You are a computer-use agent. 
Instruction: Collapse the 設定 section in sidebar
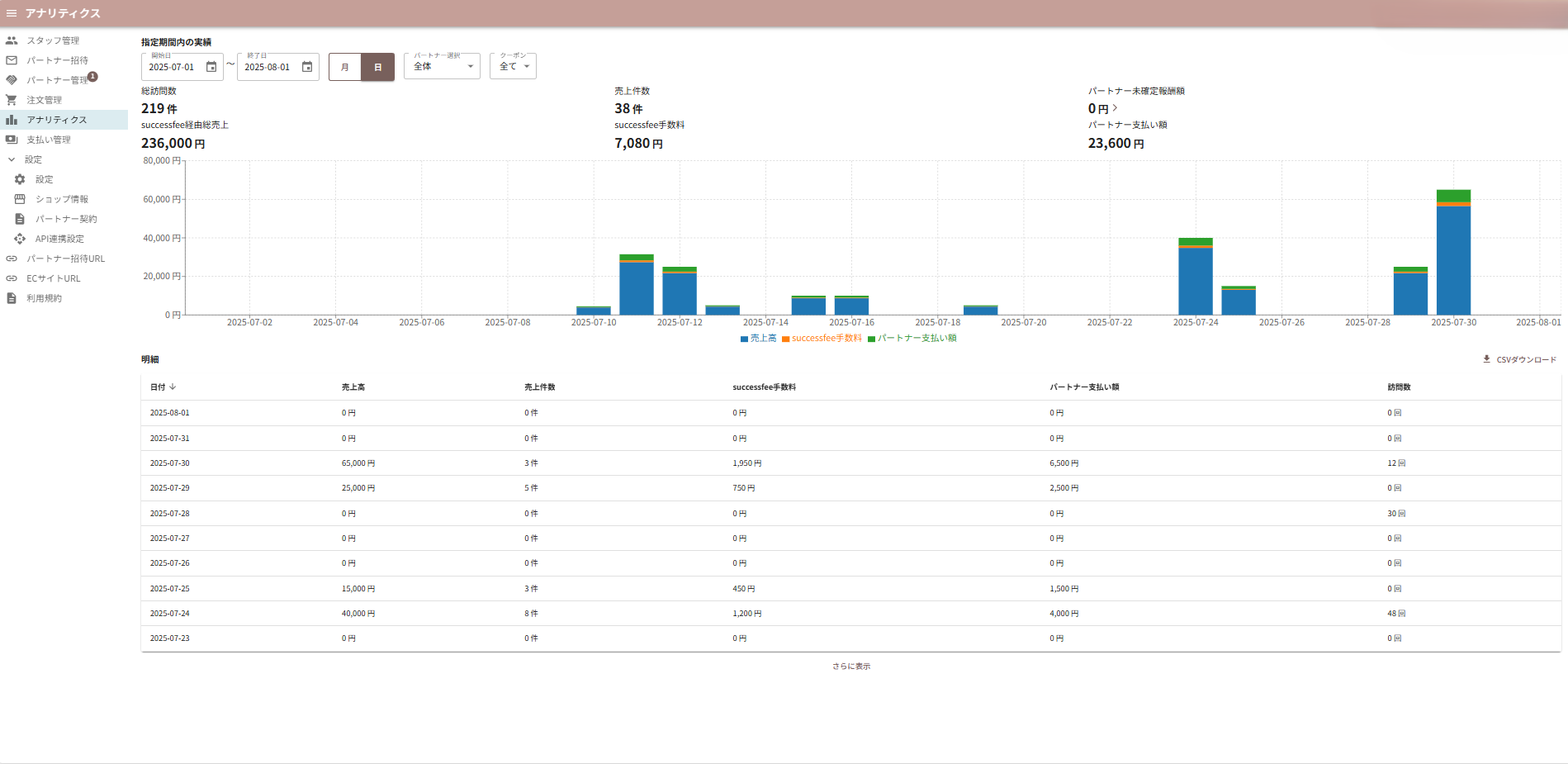[12, 159]
